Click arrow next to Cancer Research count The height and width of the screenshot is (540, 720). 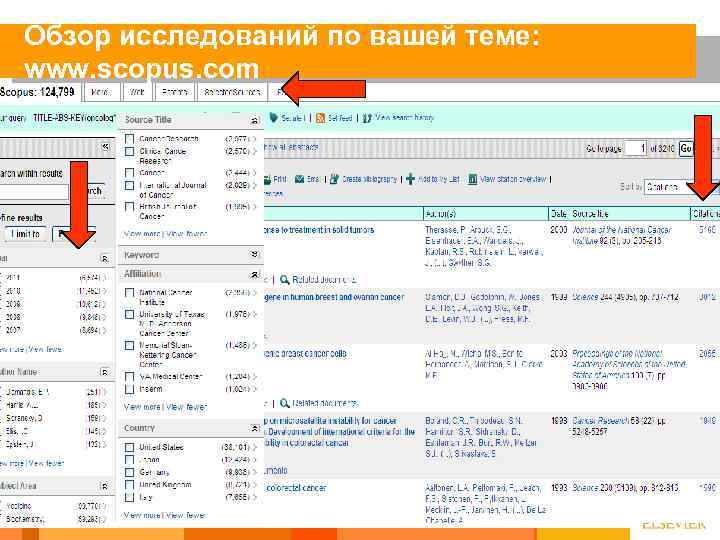[x=254, y=139]
